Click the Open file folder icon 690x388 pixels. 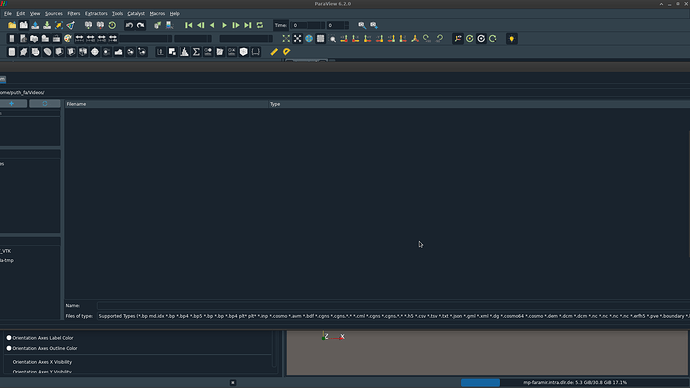(12, 25)
